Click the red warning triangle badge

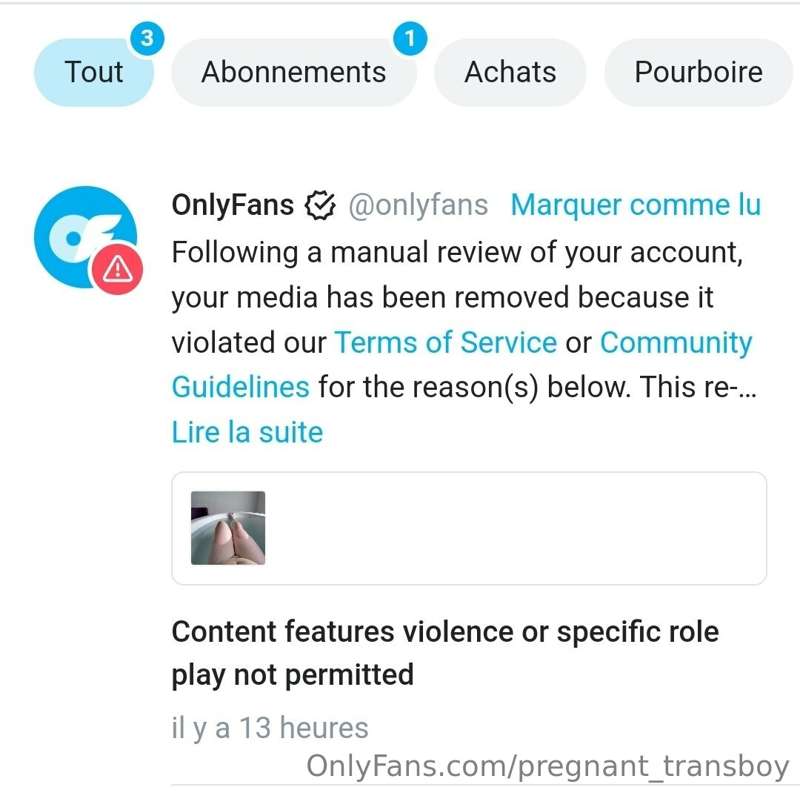117,269
